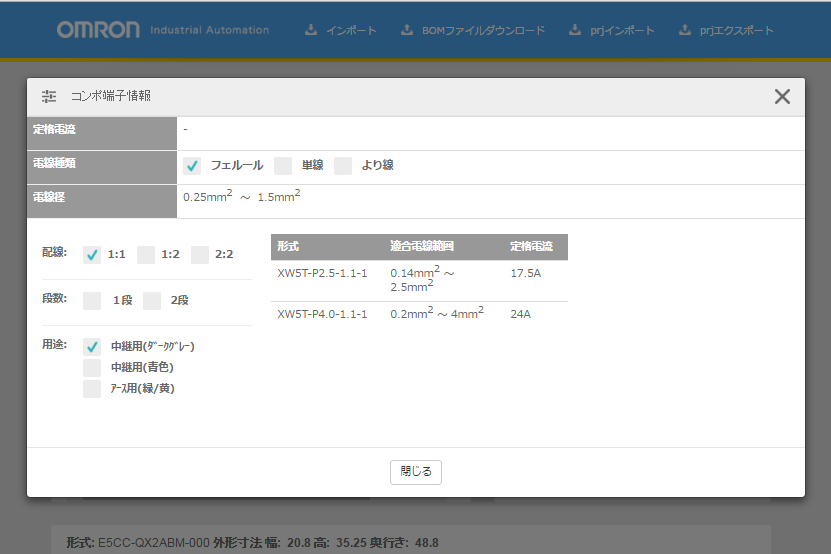Enable the 2:2 wiring checkbox

[200, 254]
